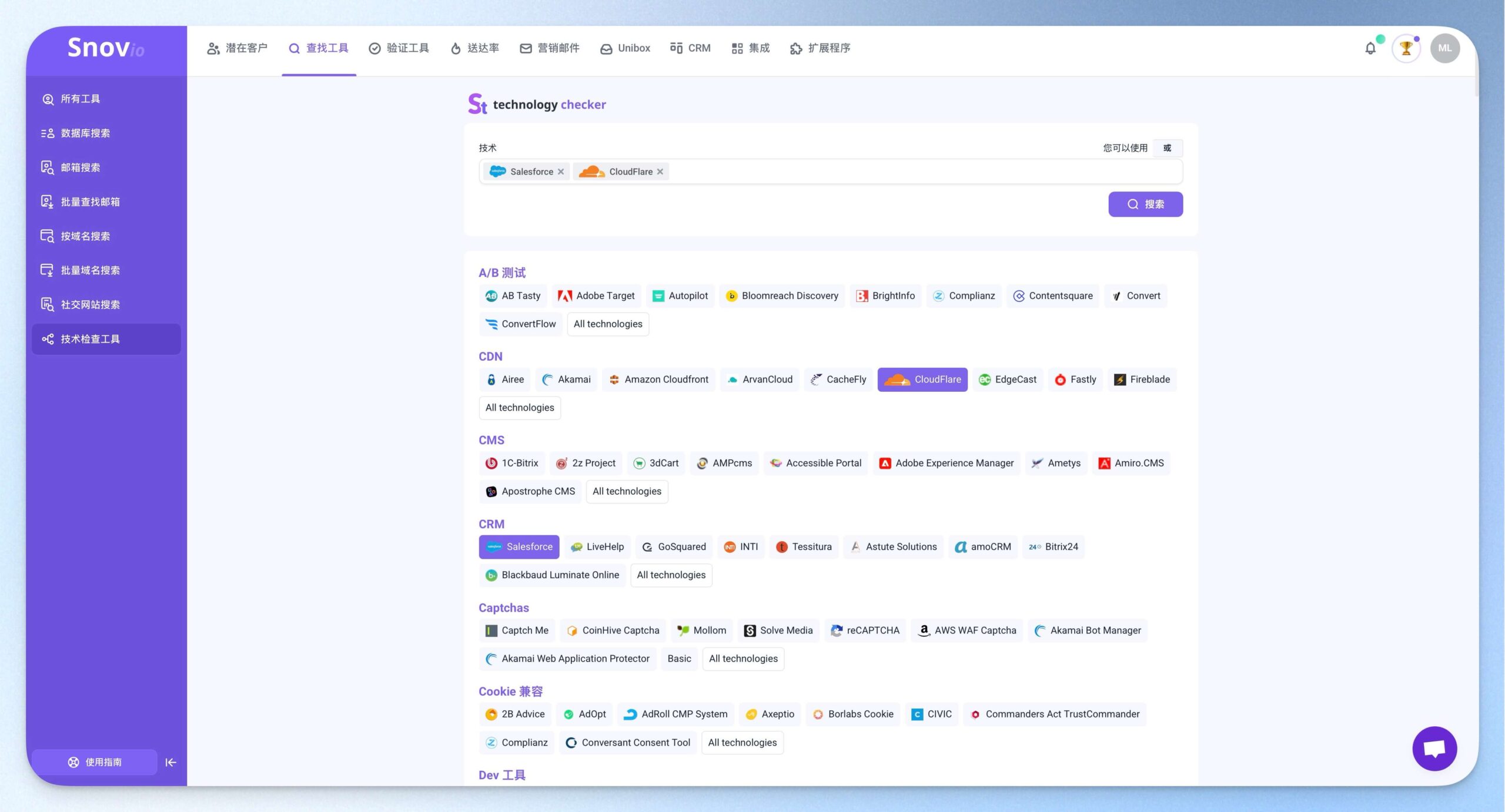Screen dimensions: 1505x812
Task: Open the 集成 top menu
Action: (x=751, y=48)
